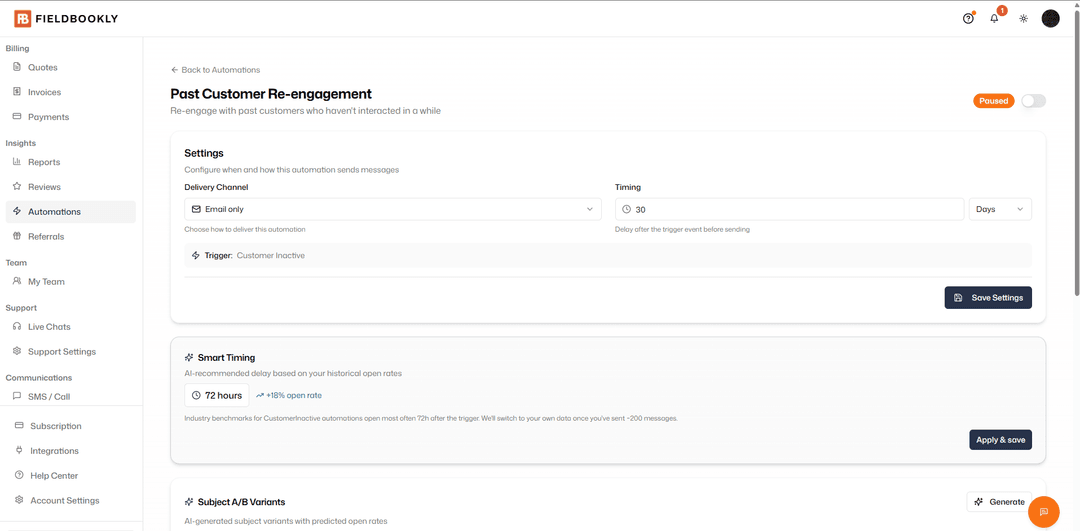Click the Help Center question icon
The height and width of the screenshot is (531, 1080).
point(19,475)
